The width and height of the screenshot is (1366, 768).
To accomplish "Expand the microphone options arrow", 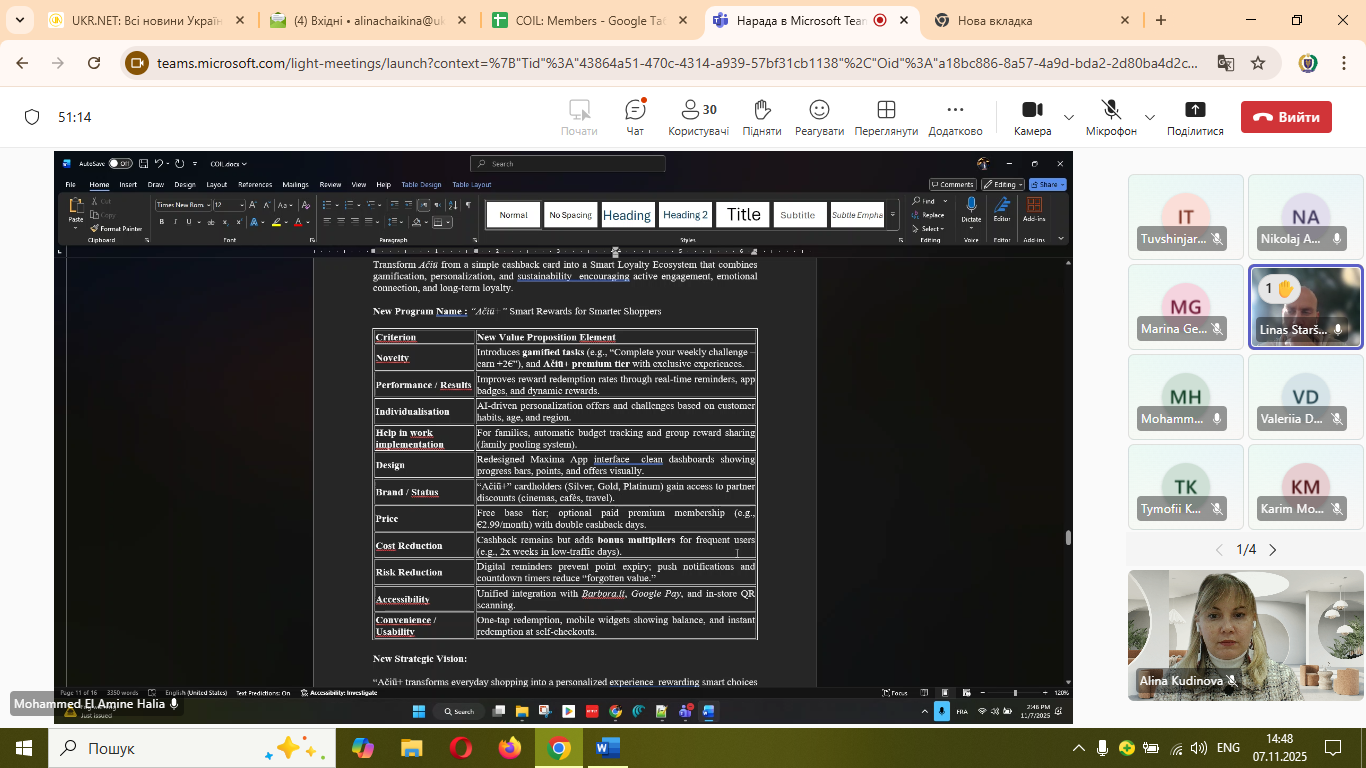I will (x=1150, y=117).
